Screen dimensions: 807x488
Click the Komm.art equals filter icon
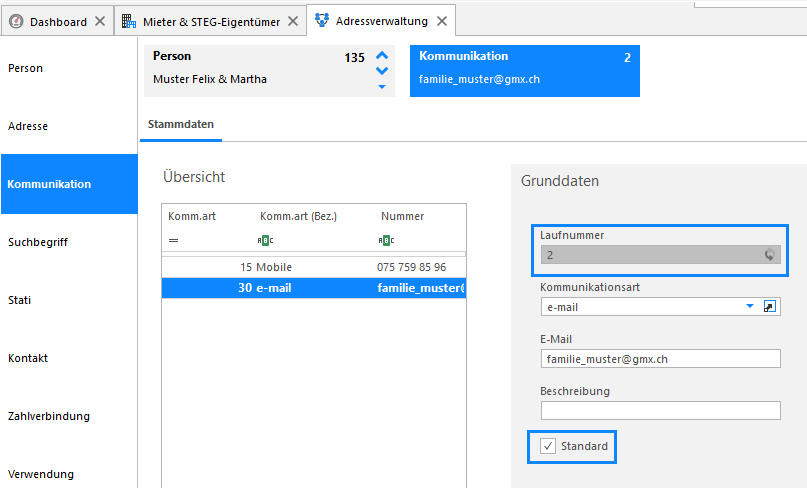173,240
